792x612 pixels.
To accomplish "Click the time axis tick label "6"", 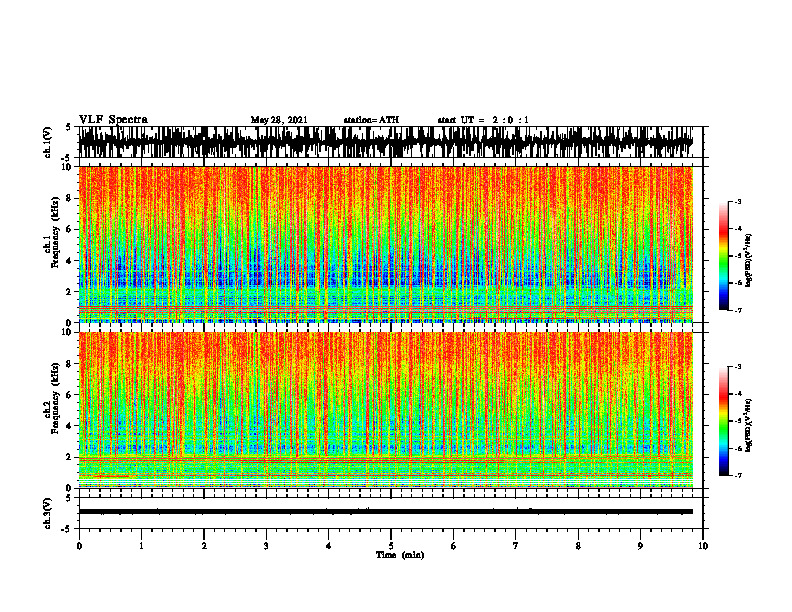I will click(x=454, y=546).
